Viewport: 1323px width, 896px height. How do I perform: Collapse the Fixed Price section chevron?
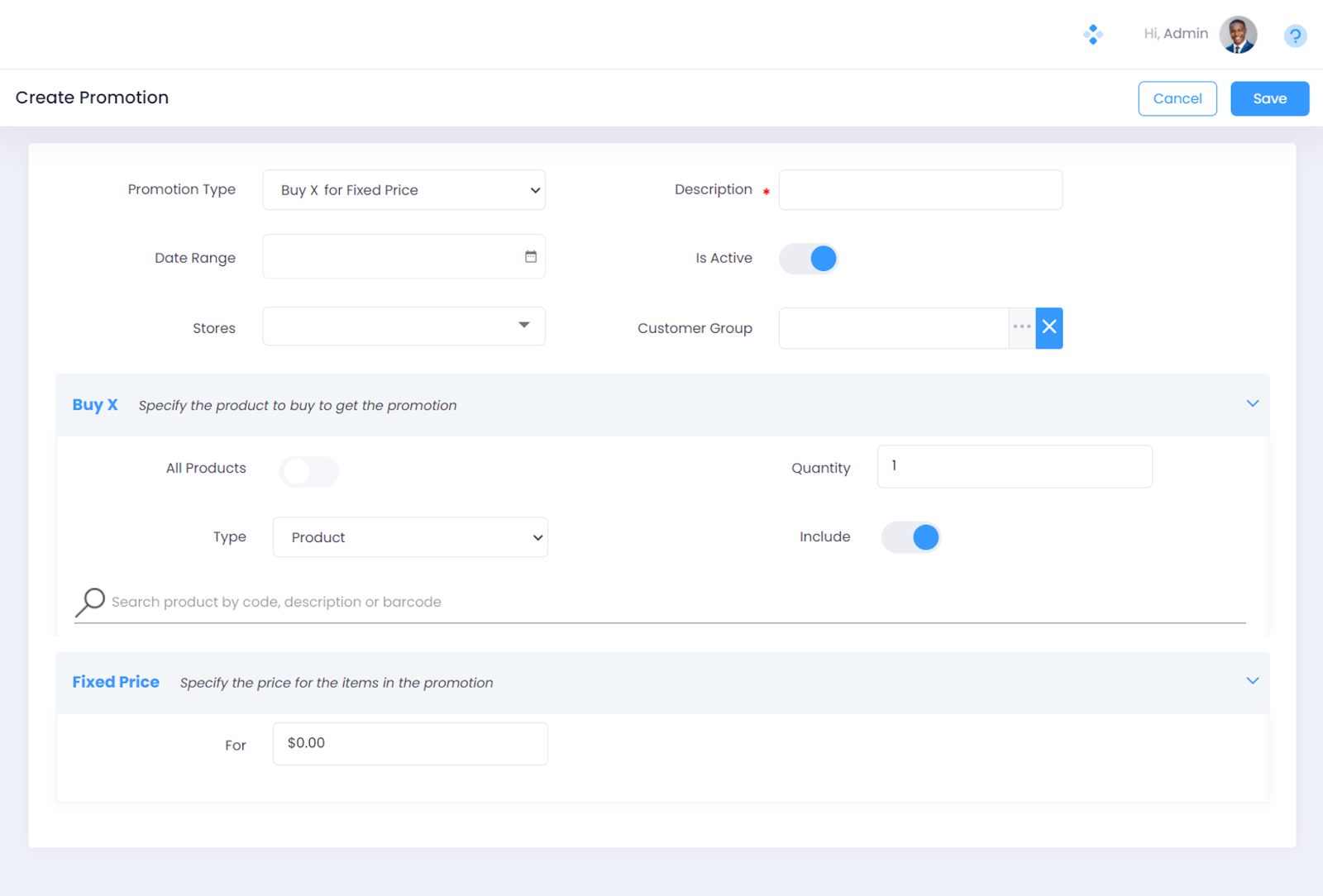[x=1252, y=681]
